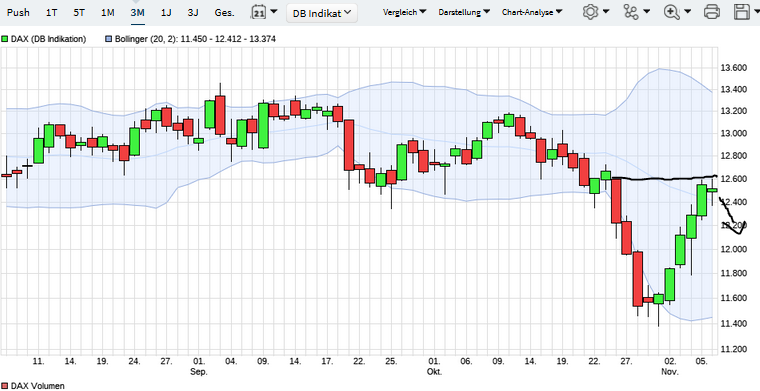The width and height of the screenshot is (760, 391).
Task: Expand the zoom dropdown arrow
Action: (687, 12)
